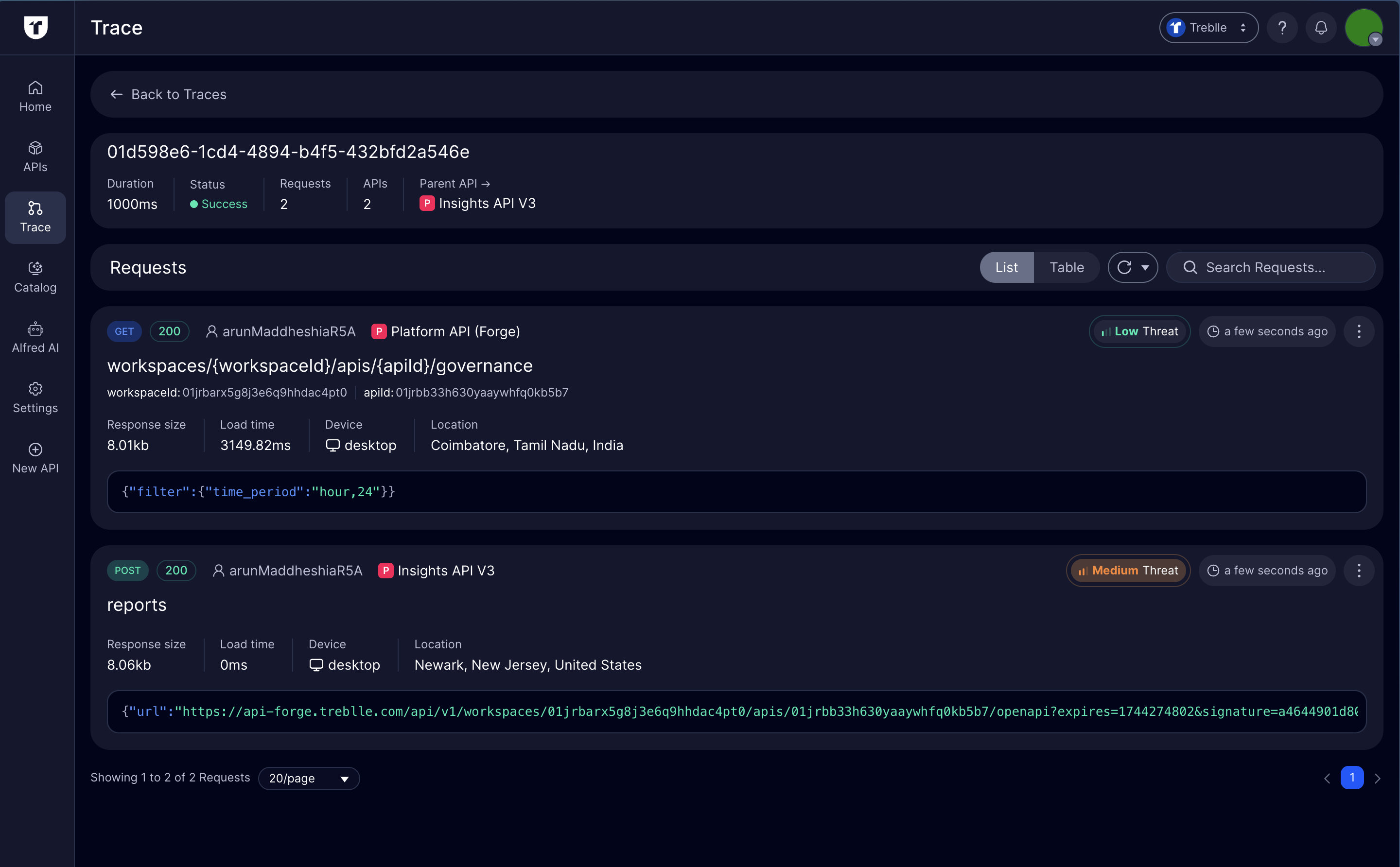Viewport: 1400px width, 867px height.
Task: Click user arunMaddheshiaR5A on GET request
Action: [280, 331]
